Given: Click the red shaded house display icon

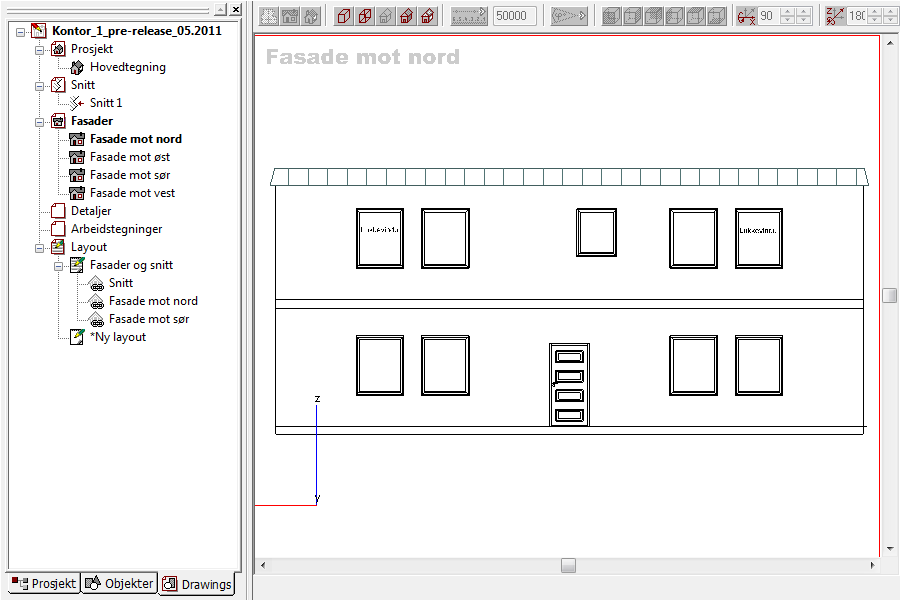Looking at the screenshot, I should click(427, 16).
